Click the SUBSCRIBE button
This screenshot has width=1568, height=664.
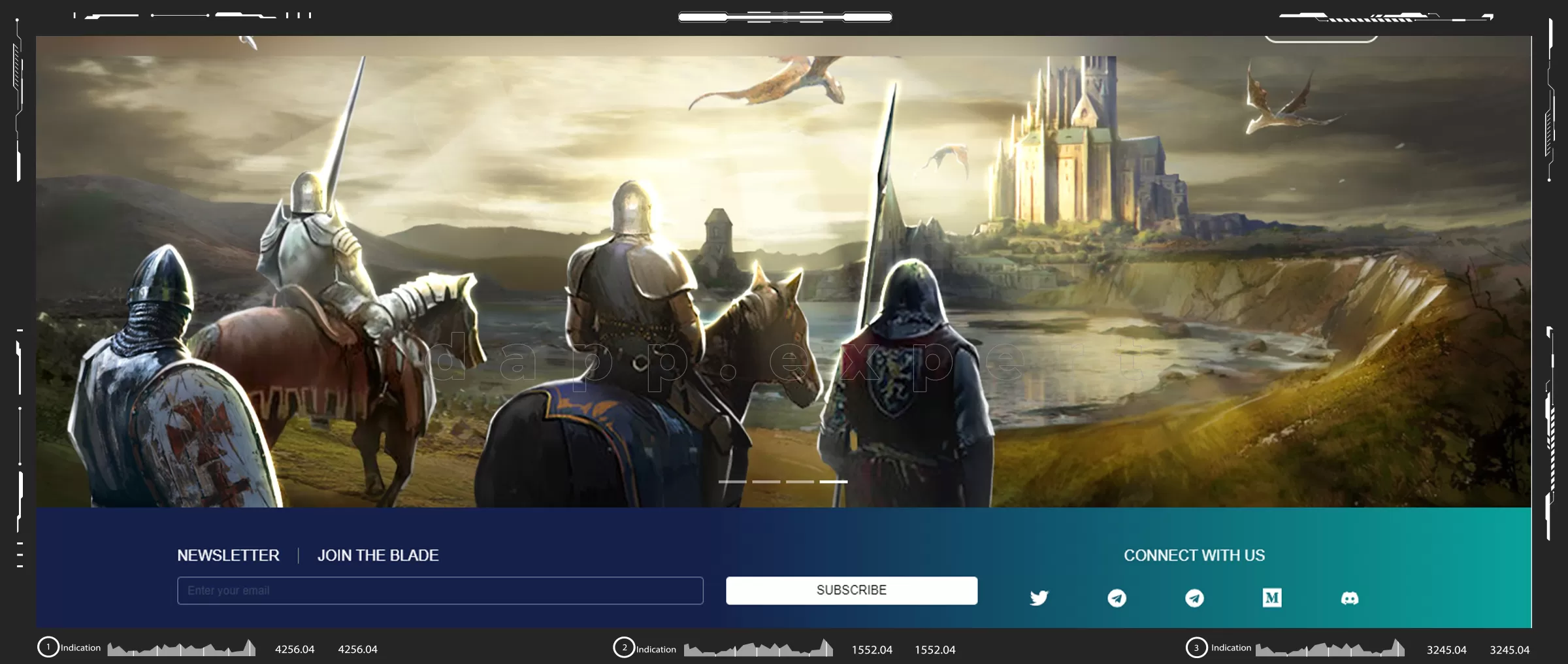(851, 590)
